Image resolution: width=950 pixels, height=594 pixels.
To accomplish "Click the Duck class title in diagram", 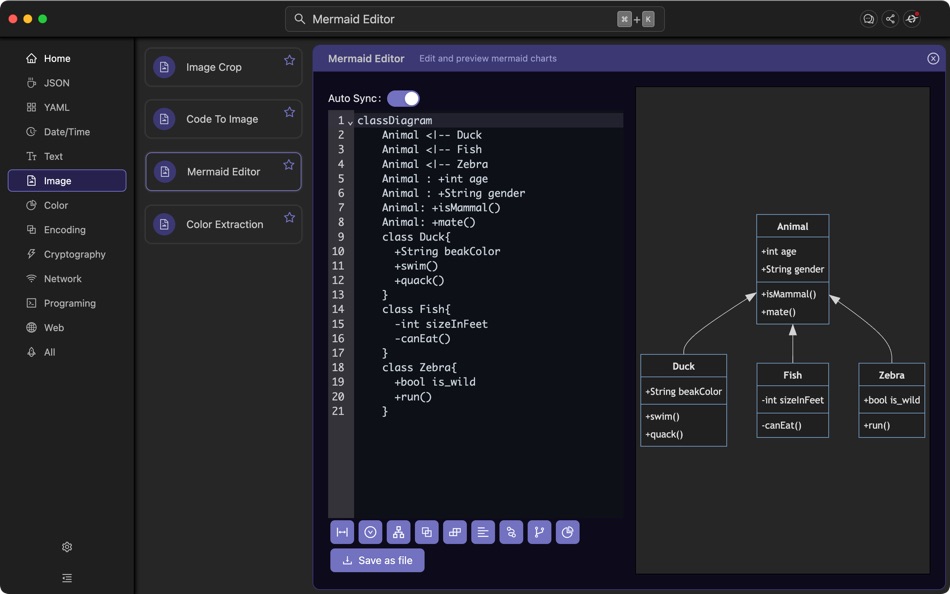I will tap(683, 366).
